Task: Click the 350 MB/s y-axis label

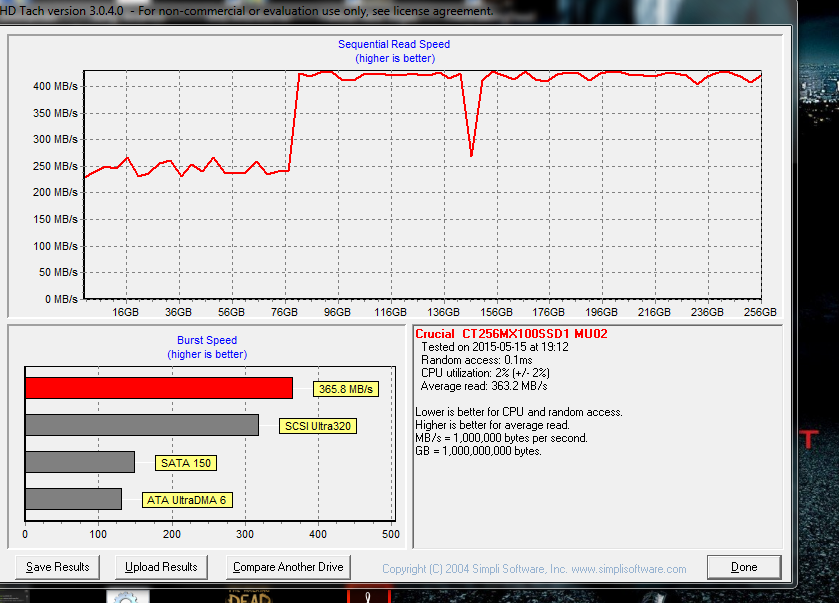Action: (x=55, y=113)
